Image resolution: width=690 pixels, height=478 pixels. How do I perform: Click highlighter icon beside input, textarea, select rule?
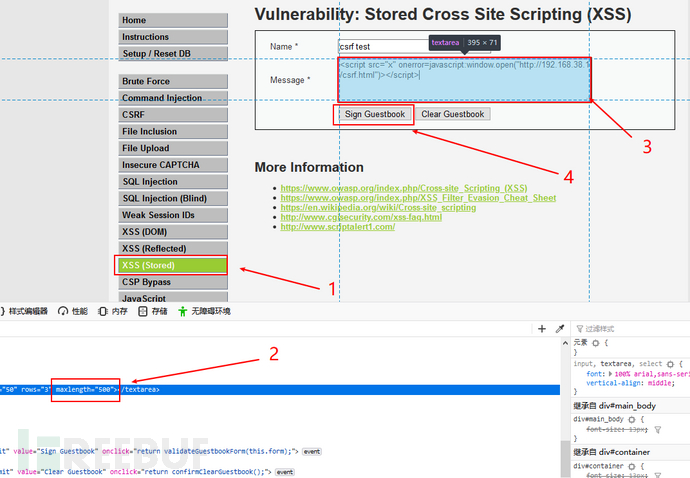tap(670, 364)
